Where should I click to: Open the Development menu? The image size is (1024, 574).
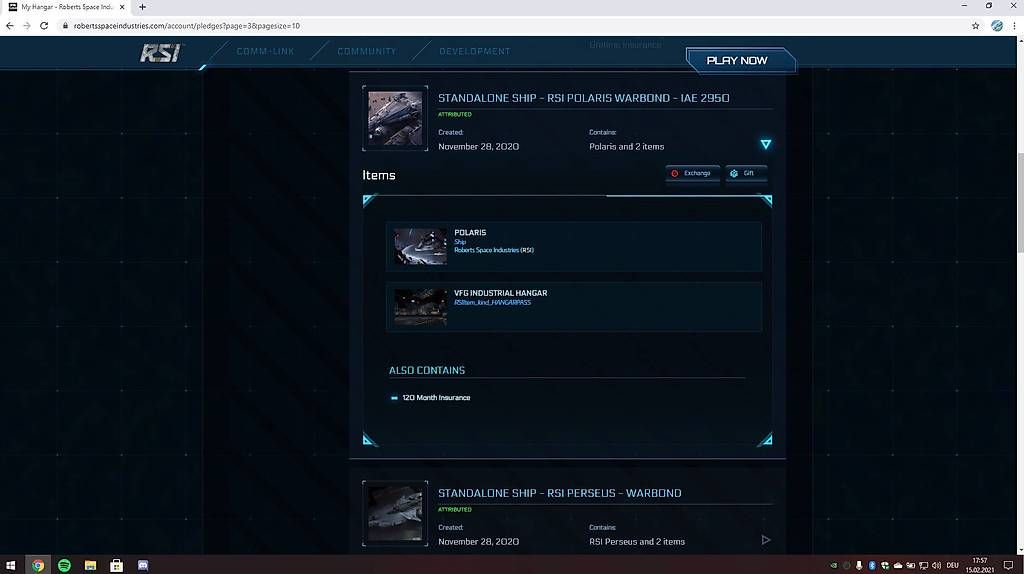click(x=475, y=51)
